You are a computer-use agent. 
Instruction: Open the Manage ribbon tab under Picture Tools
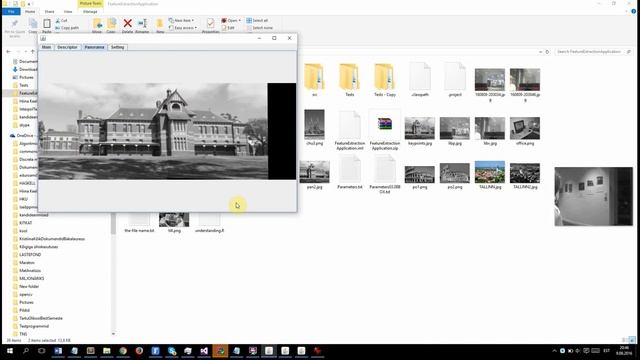click(x=90, y=12)
